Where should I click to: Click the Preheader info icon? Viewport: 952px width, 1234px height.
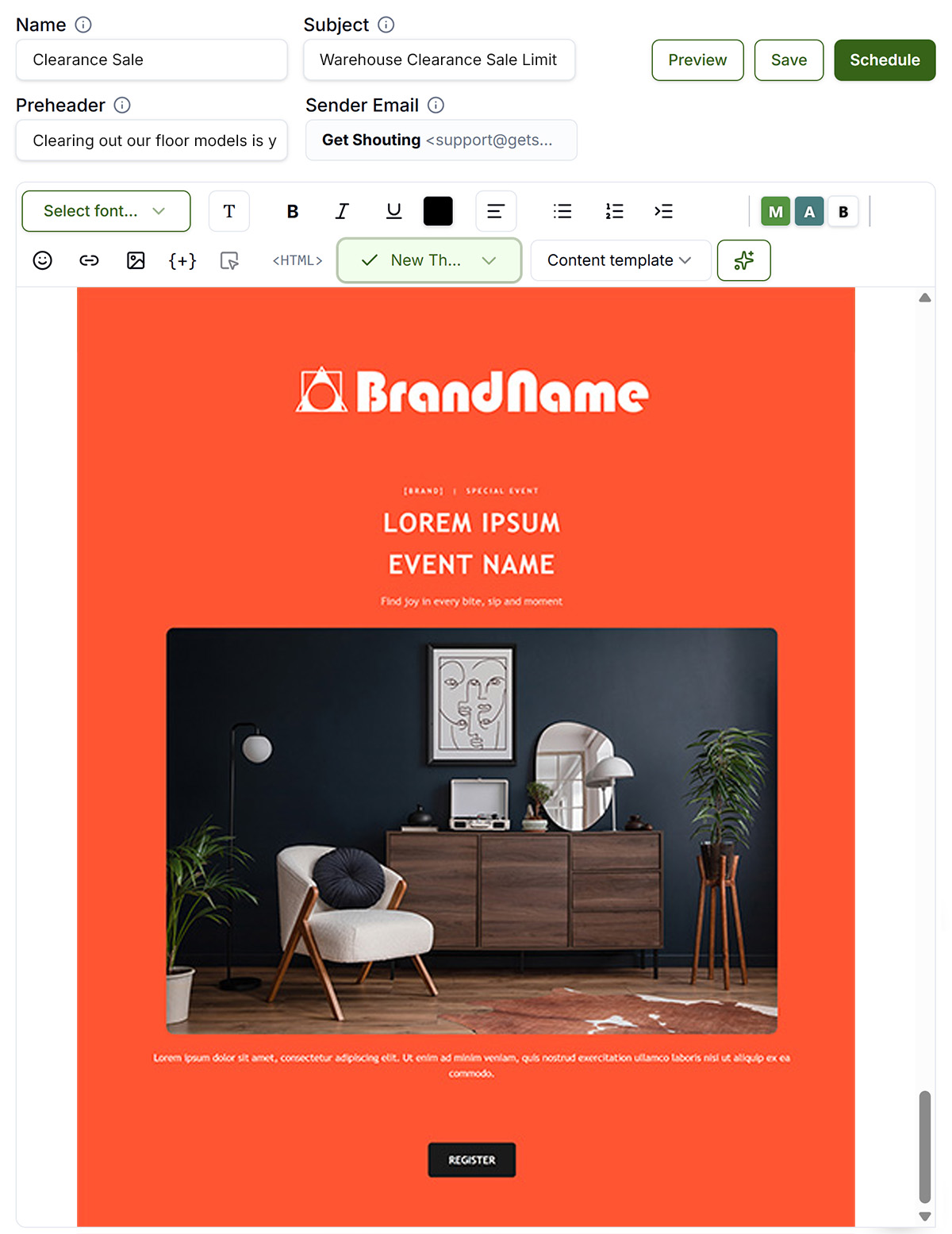point(122,105)
